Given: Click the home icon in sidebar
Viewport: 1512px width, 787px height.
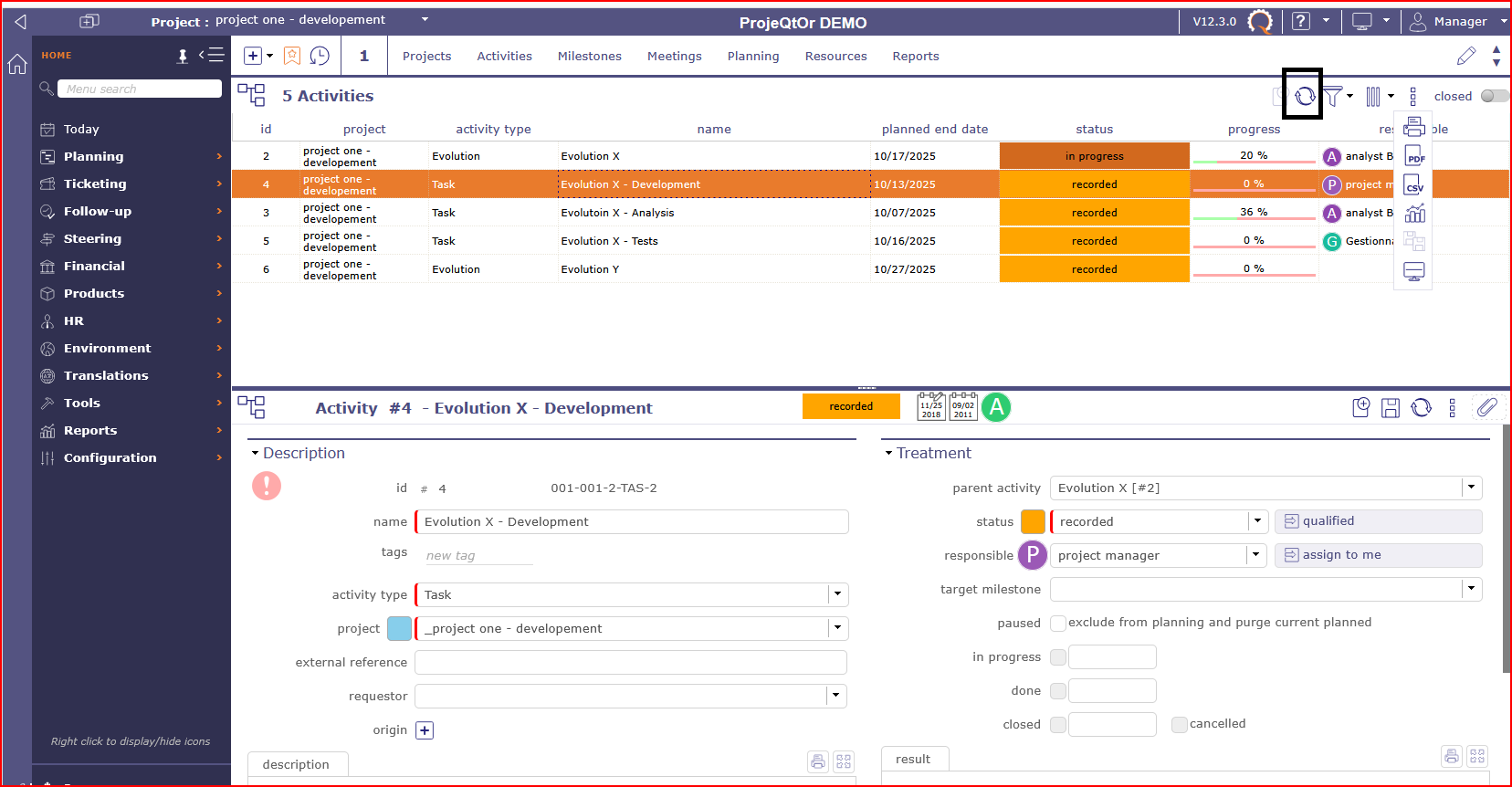Looking at the screenshot, I should (17, 64).
